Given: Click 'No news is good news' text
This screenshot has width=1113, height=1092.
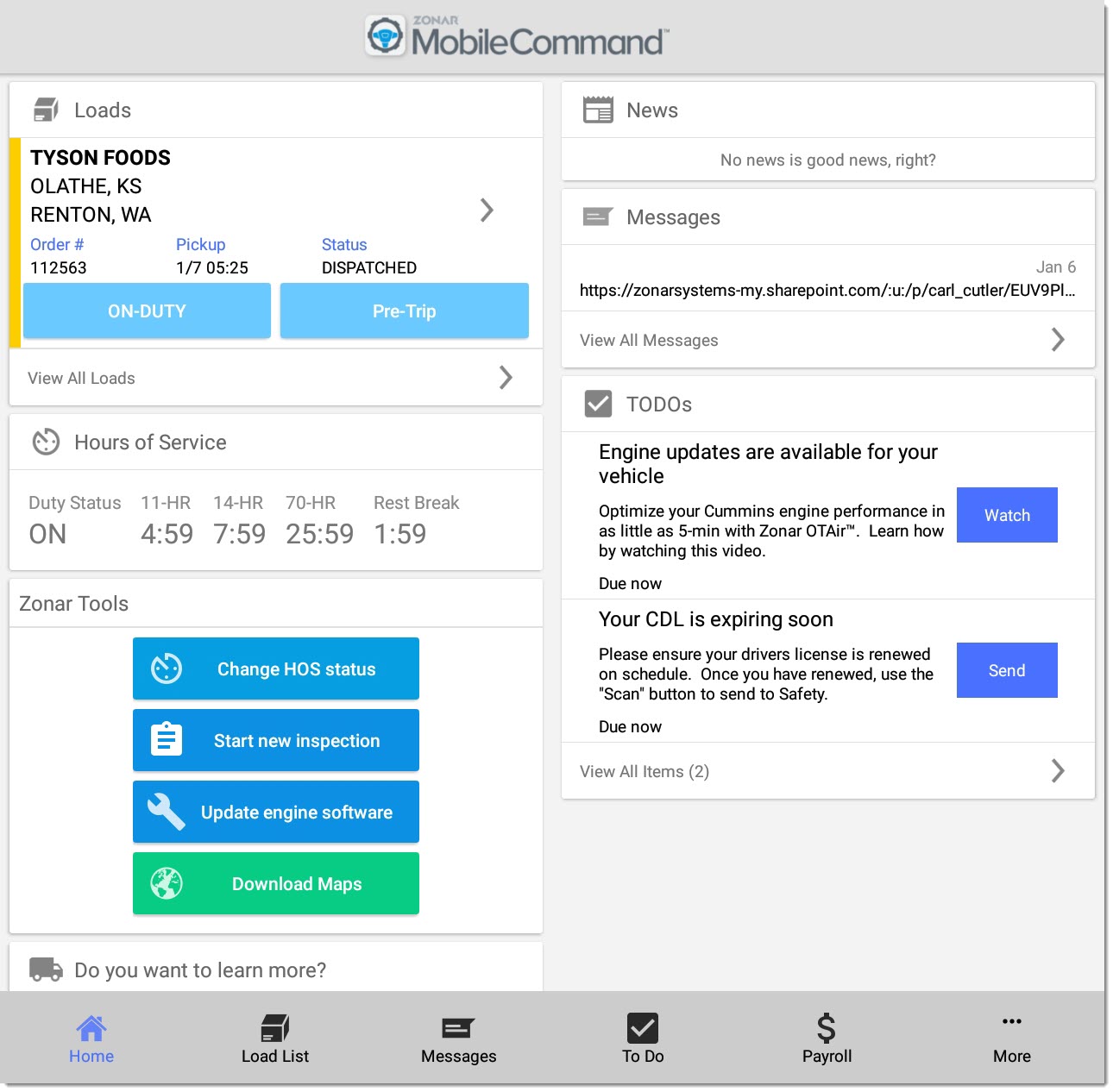Looking at the screenshot, I should click(828, 160).
